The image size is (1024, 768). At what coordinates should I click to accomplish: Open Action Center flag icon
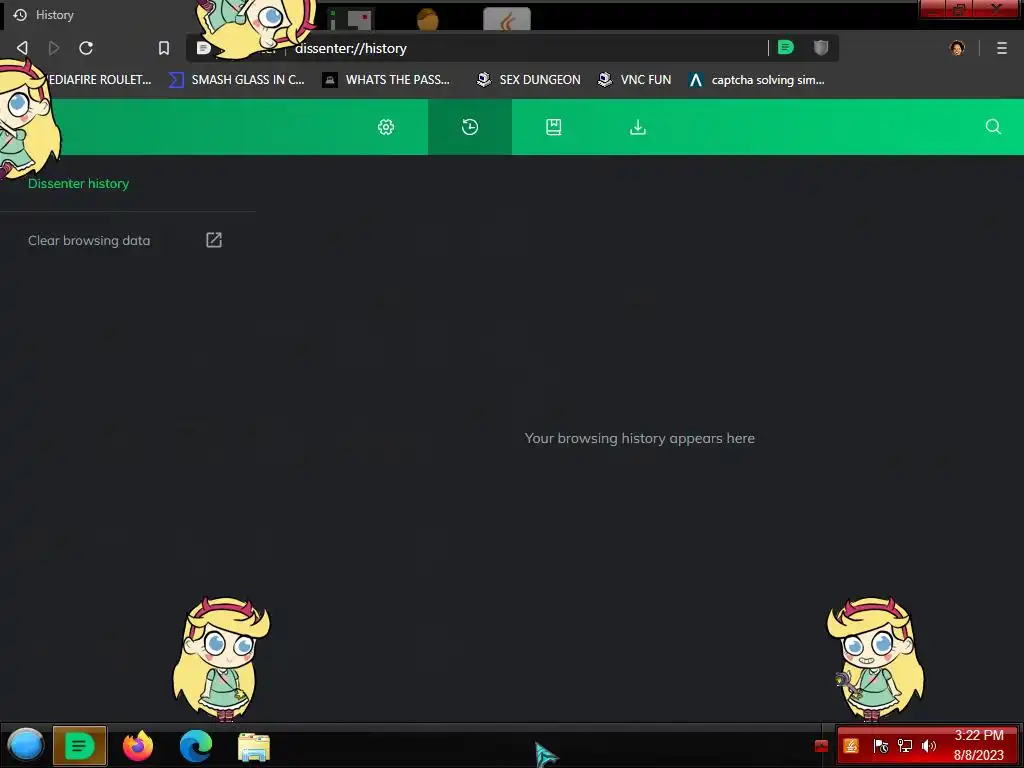click(x=880, y=745)
